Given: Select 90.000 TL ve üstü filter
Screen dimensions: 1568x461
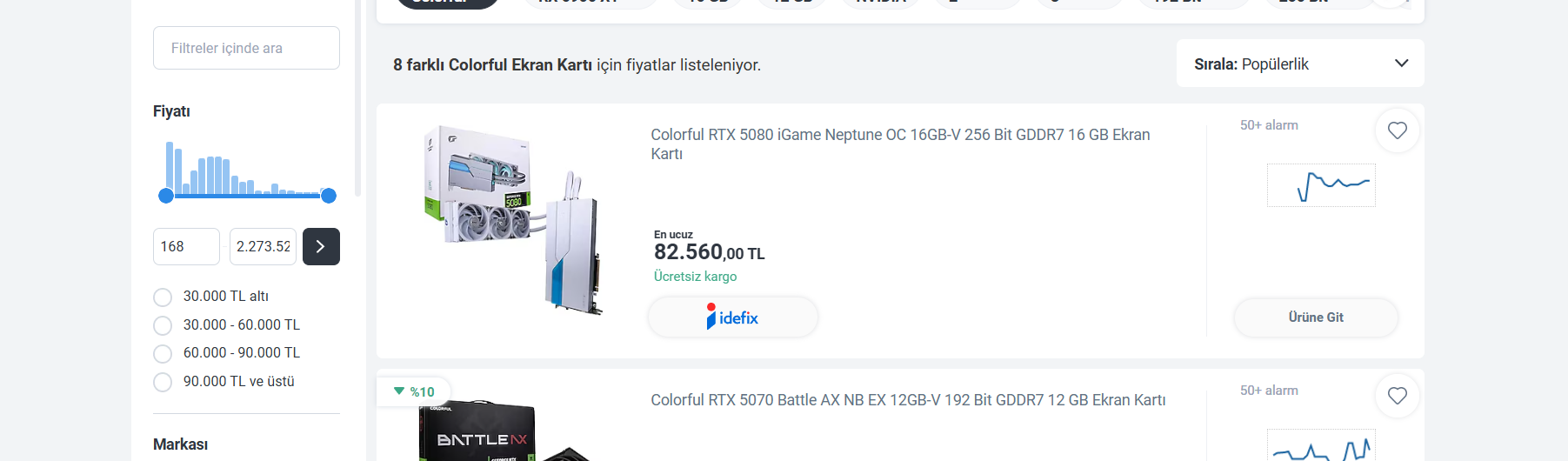Looking at the screenshot, I should pyautogui.click(x=224, y=382).
